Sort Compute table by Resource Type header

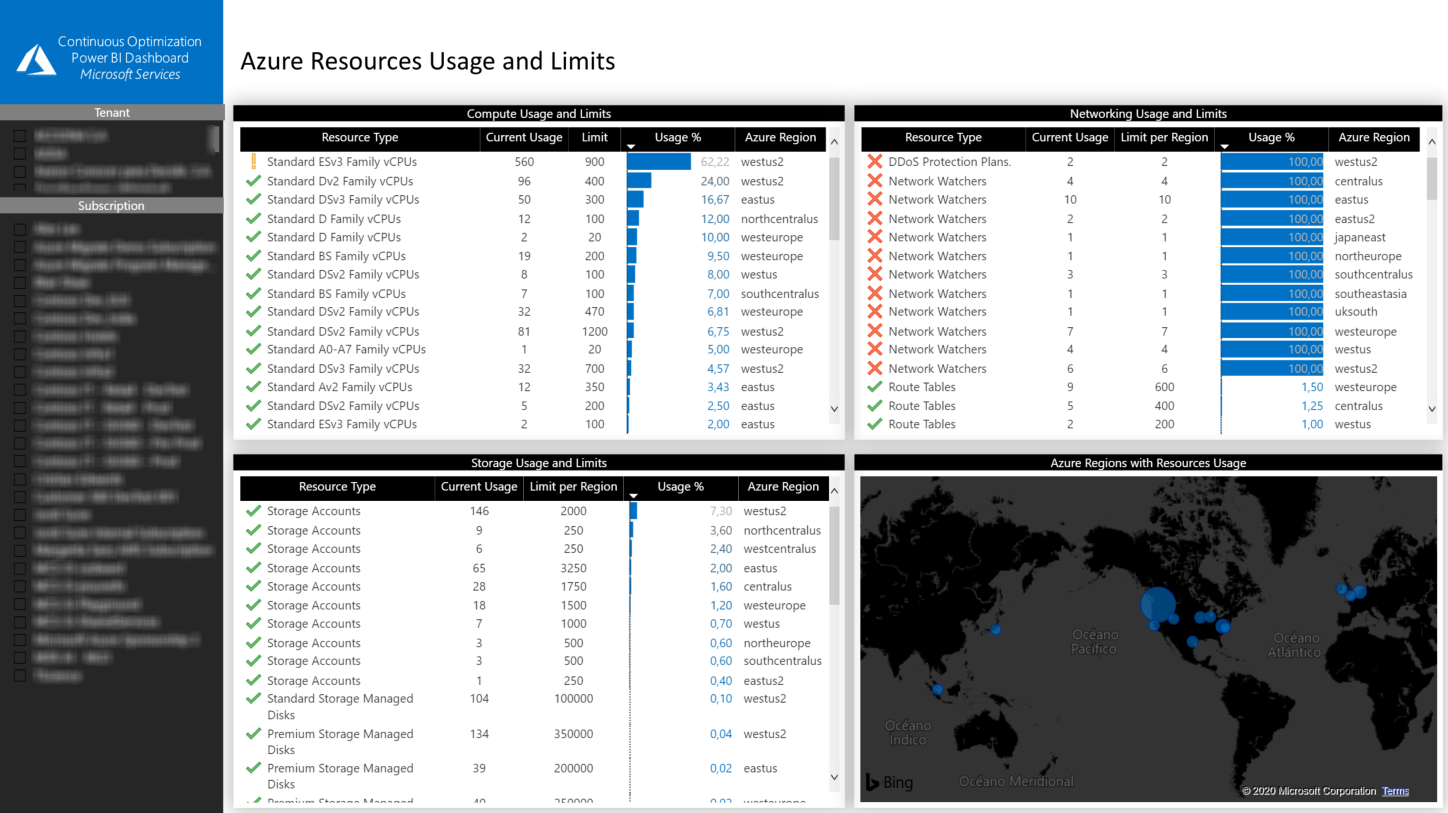360,138
